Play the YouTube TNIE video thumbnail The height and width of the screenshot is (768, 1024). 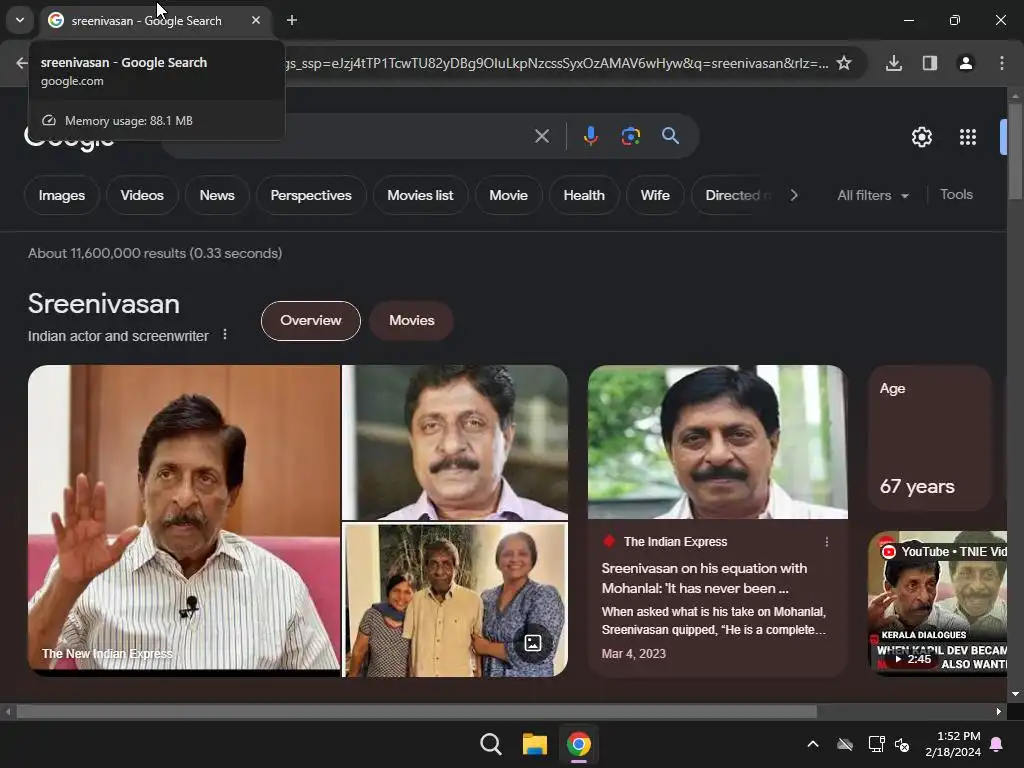(x=938, y=601)
